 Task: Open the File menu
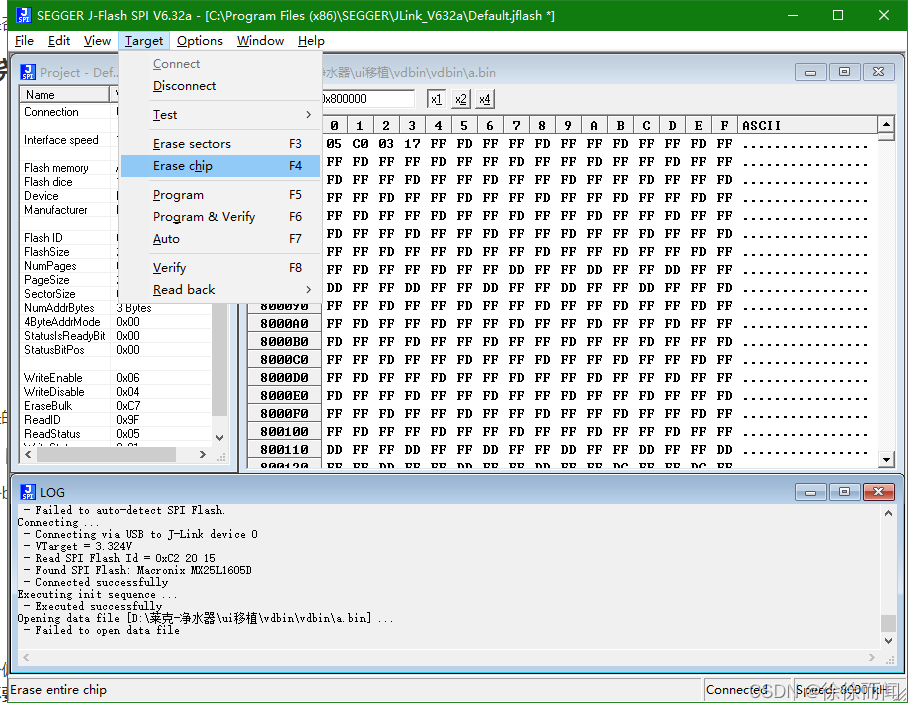pyautogui.click(x=24, y=41)
